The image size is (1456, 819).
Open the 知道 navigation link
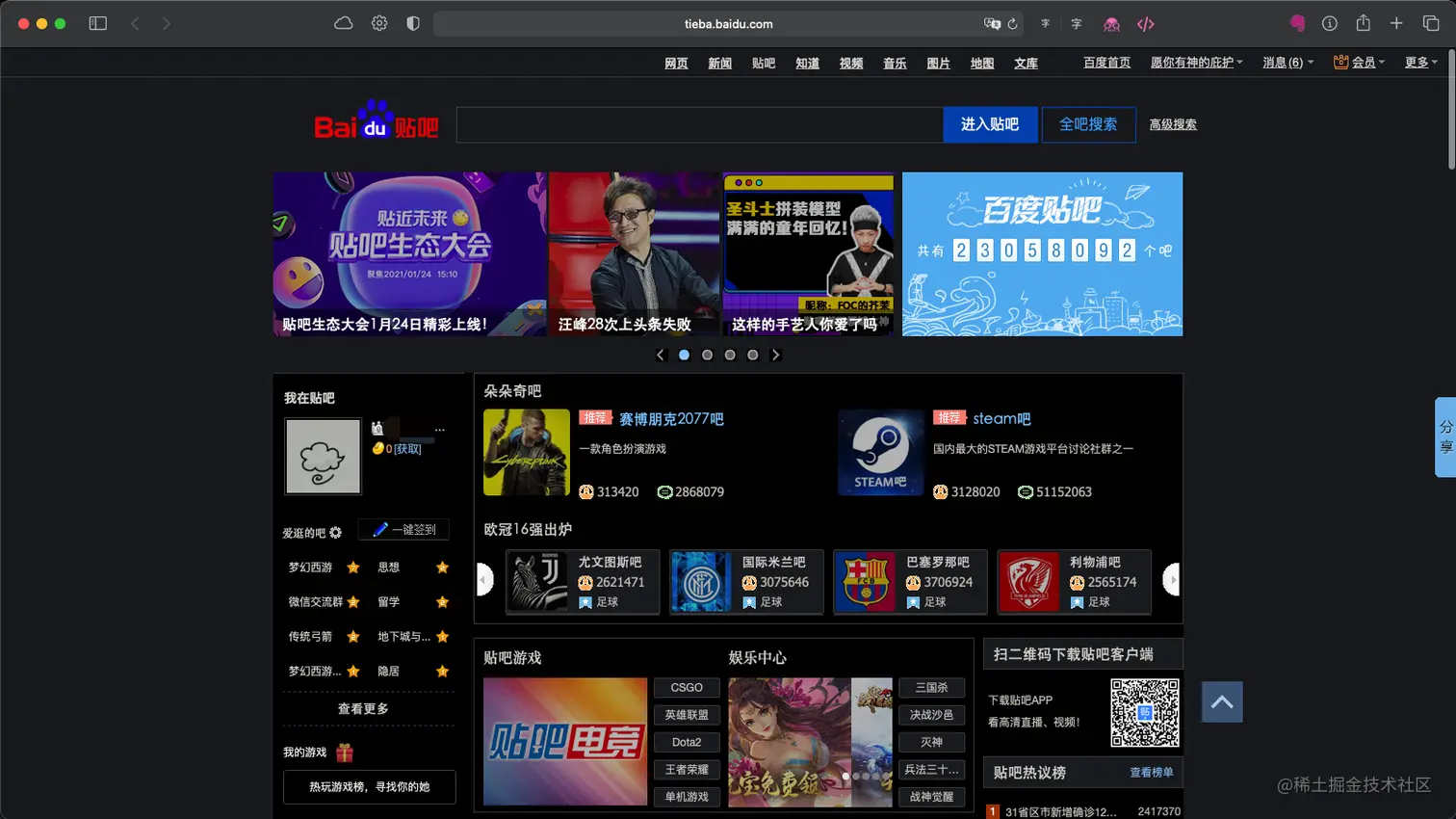click(807, 64)
